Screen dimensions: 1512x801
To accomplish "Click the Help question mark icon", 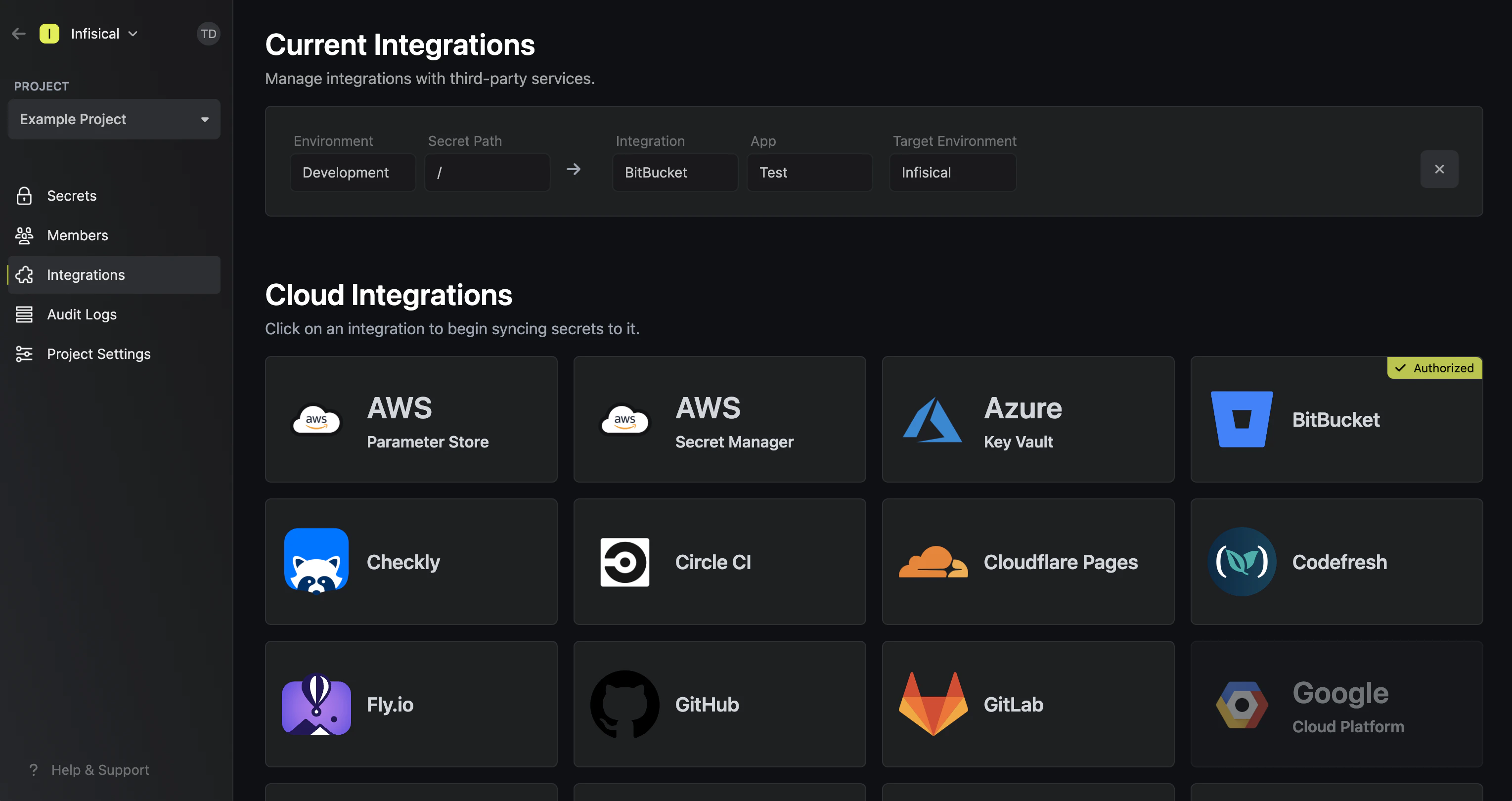I will coord(34,769).
